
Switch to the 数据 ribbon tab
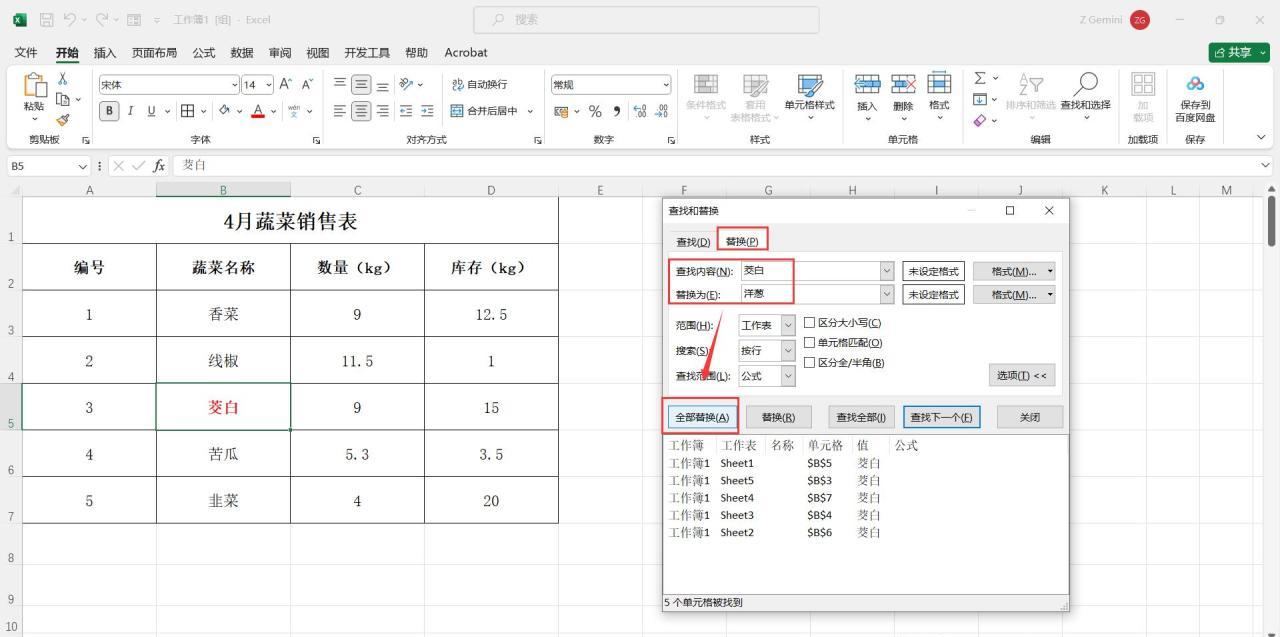coord(242,52)
